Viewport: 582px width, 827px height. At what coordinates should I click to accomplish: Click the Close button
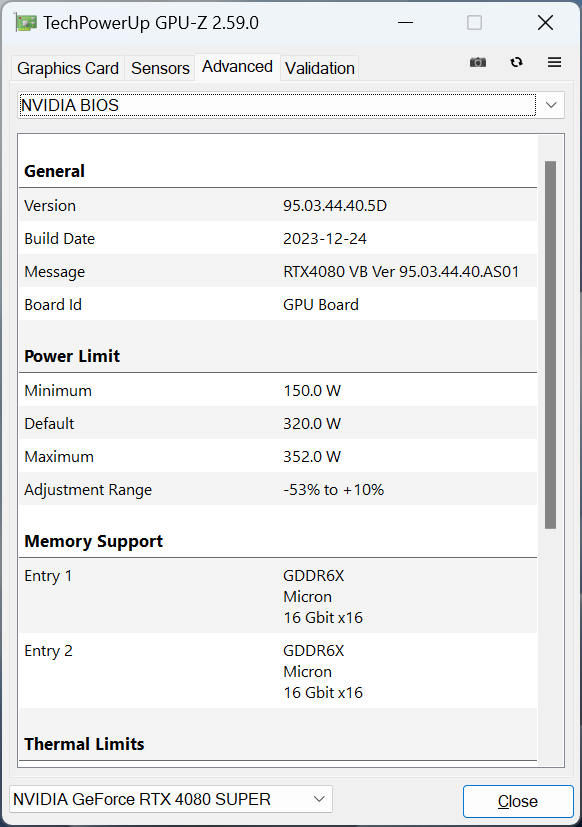[x=518, y=801]
